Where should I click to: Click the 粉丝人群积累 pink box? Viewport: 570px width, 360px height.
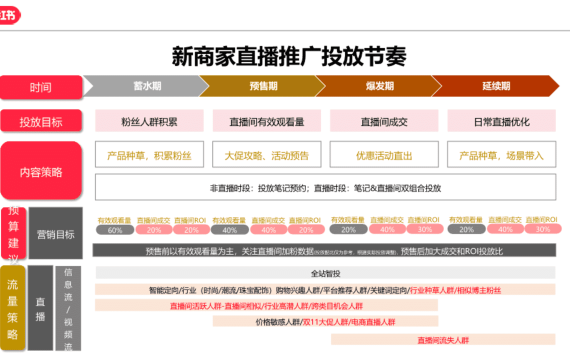coord(149,121)
